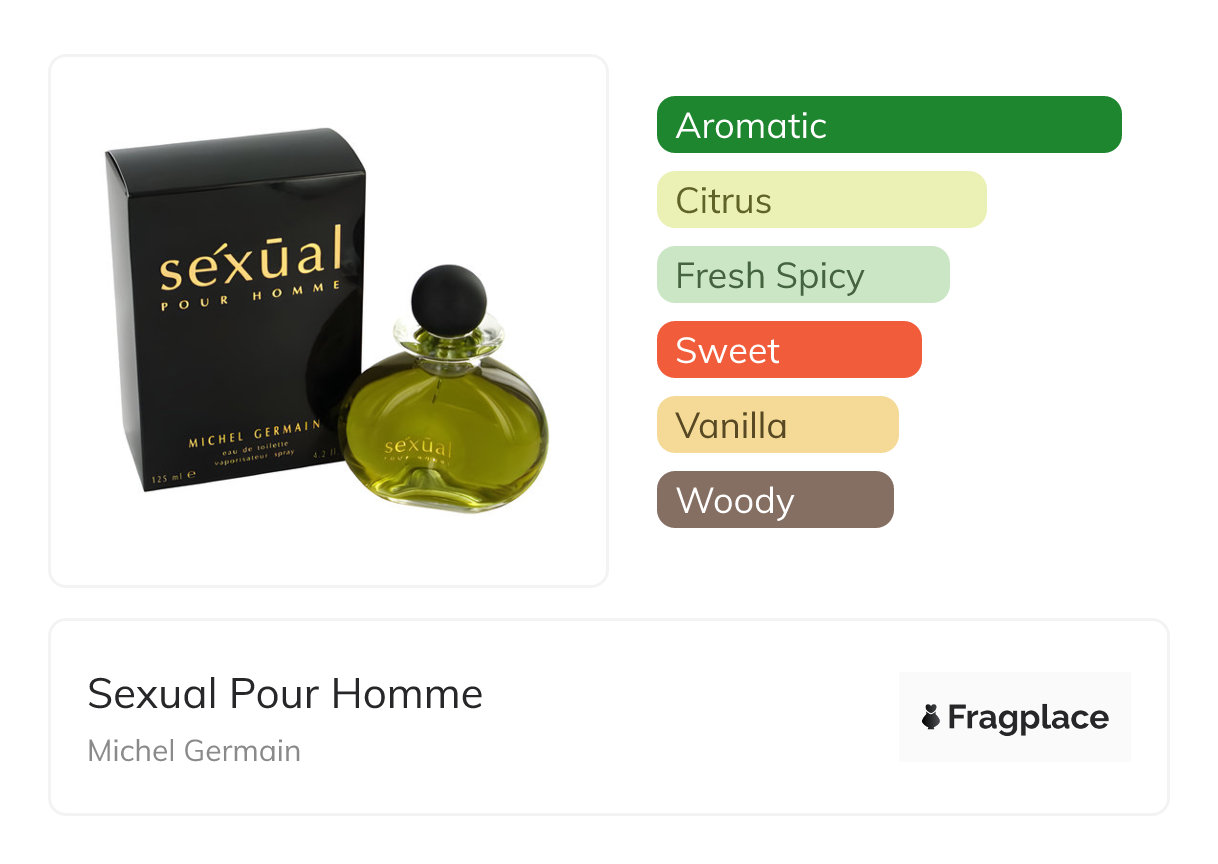The image size is (1218, 864).
Task: Click the Fragplace bear logo icon
Action: [931, 717]
